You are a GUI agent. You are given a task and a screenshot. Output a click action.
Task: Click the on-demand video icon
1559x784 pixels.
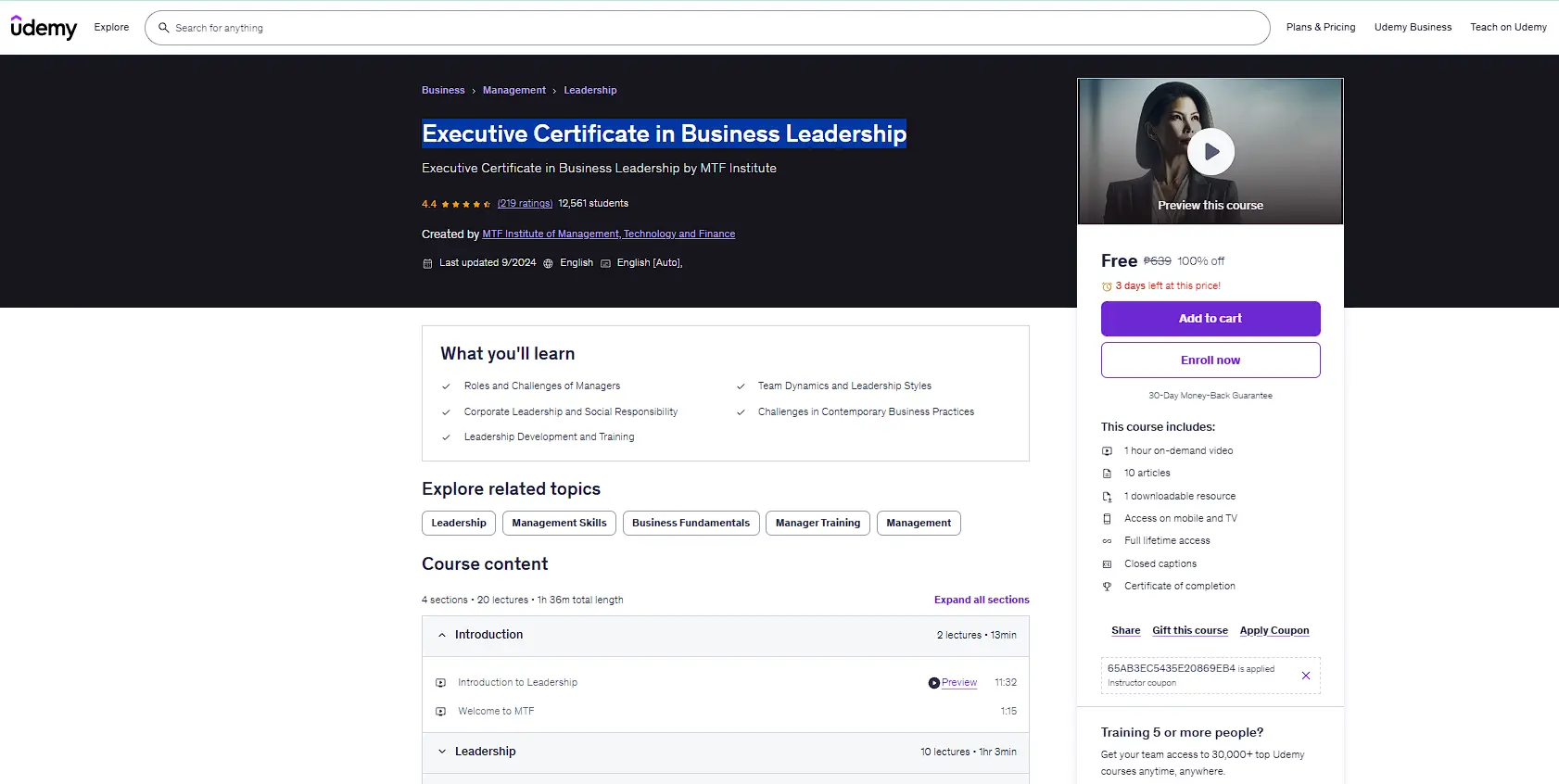tap(1107, 451)
